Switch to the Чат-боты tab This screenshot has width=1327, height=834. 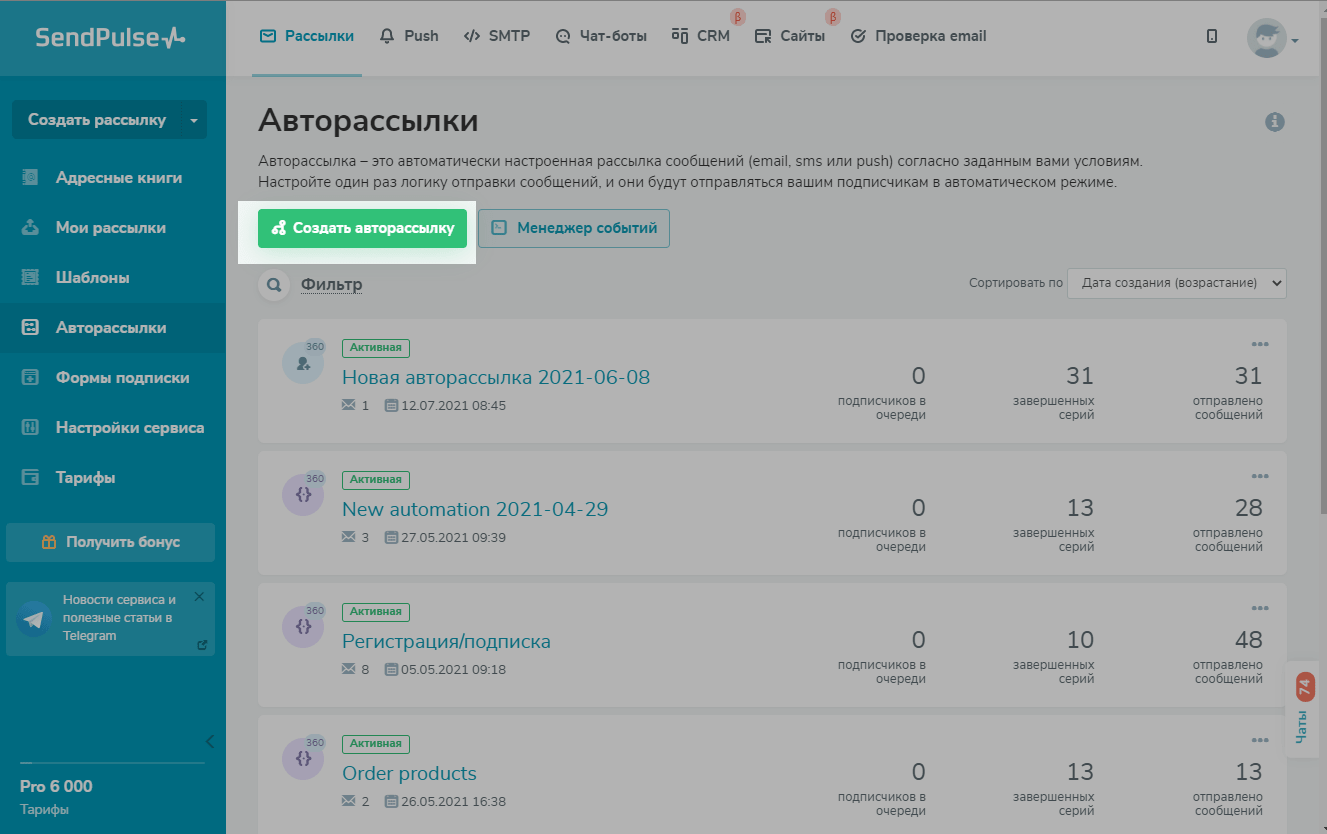[602, 37]
